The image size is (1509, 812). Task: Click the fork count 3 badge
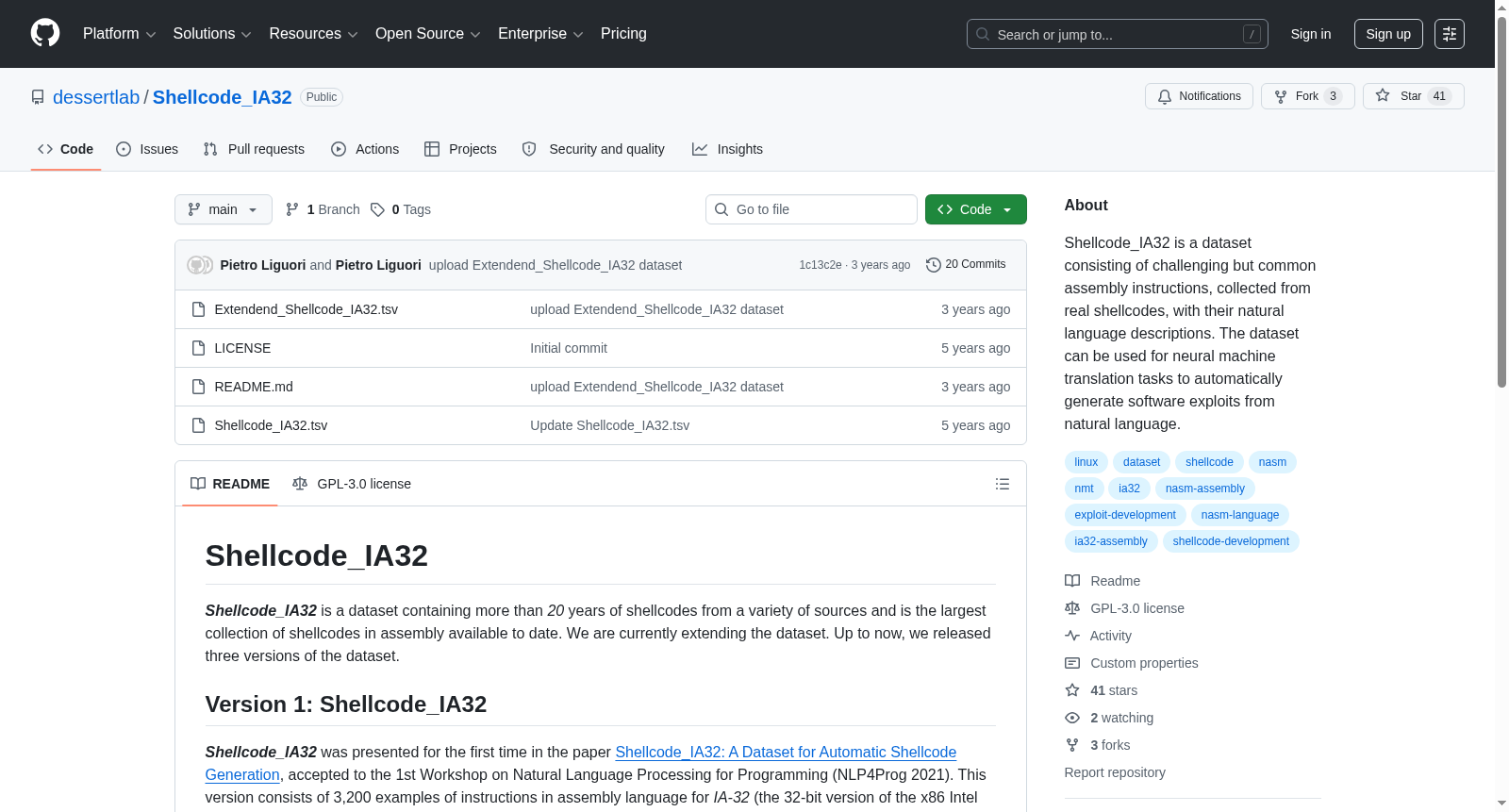[1333, 96]
